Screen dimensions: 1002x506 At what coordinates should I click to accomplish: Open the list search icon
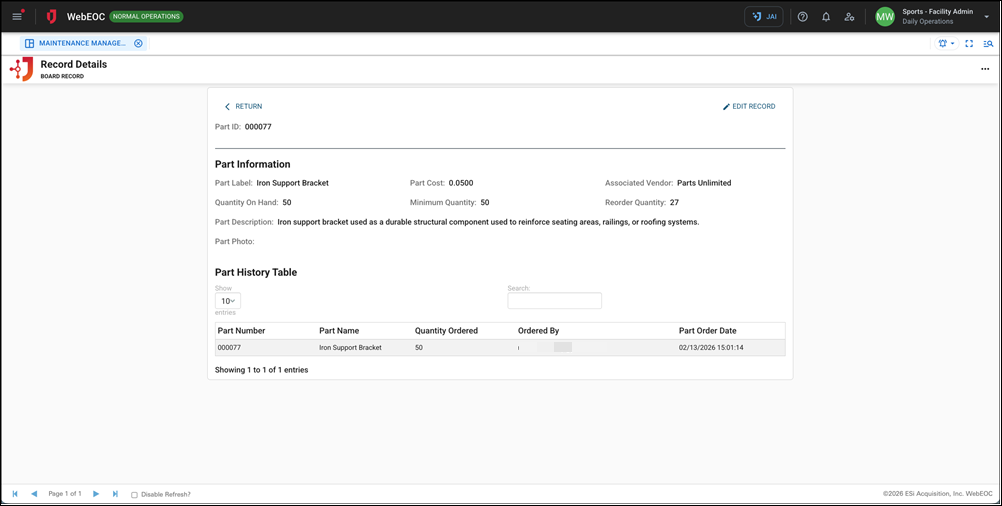point(988,44)
